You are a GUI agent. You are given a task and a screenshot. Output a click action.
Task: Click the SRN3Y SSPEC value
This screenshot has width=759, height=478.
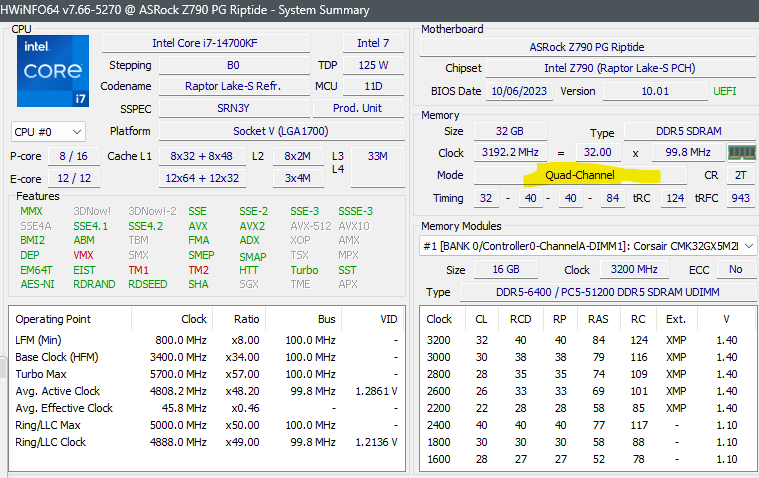click(232, 108)
